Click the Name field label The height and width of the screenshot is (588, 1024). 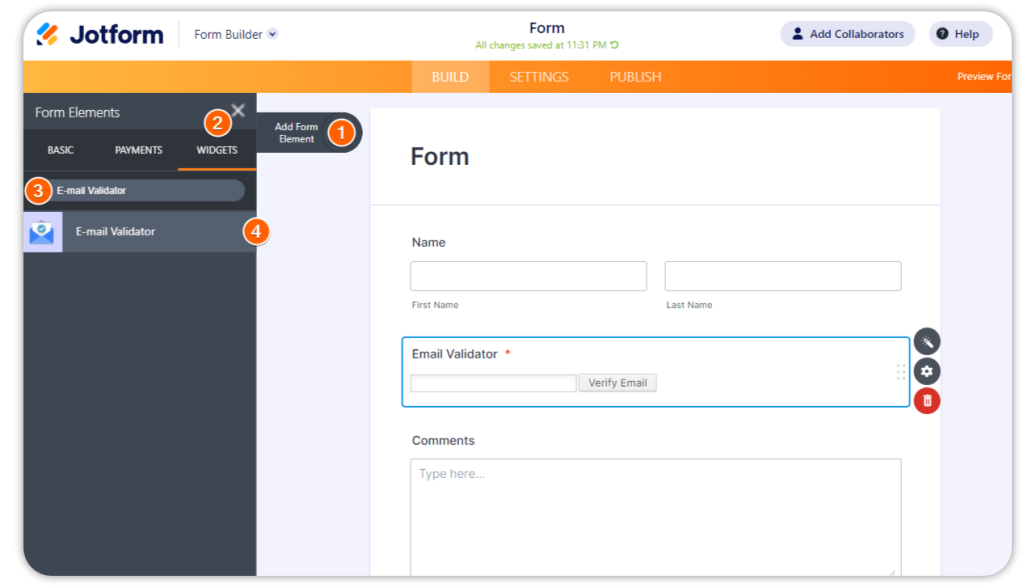428,242
